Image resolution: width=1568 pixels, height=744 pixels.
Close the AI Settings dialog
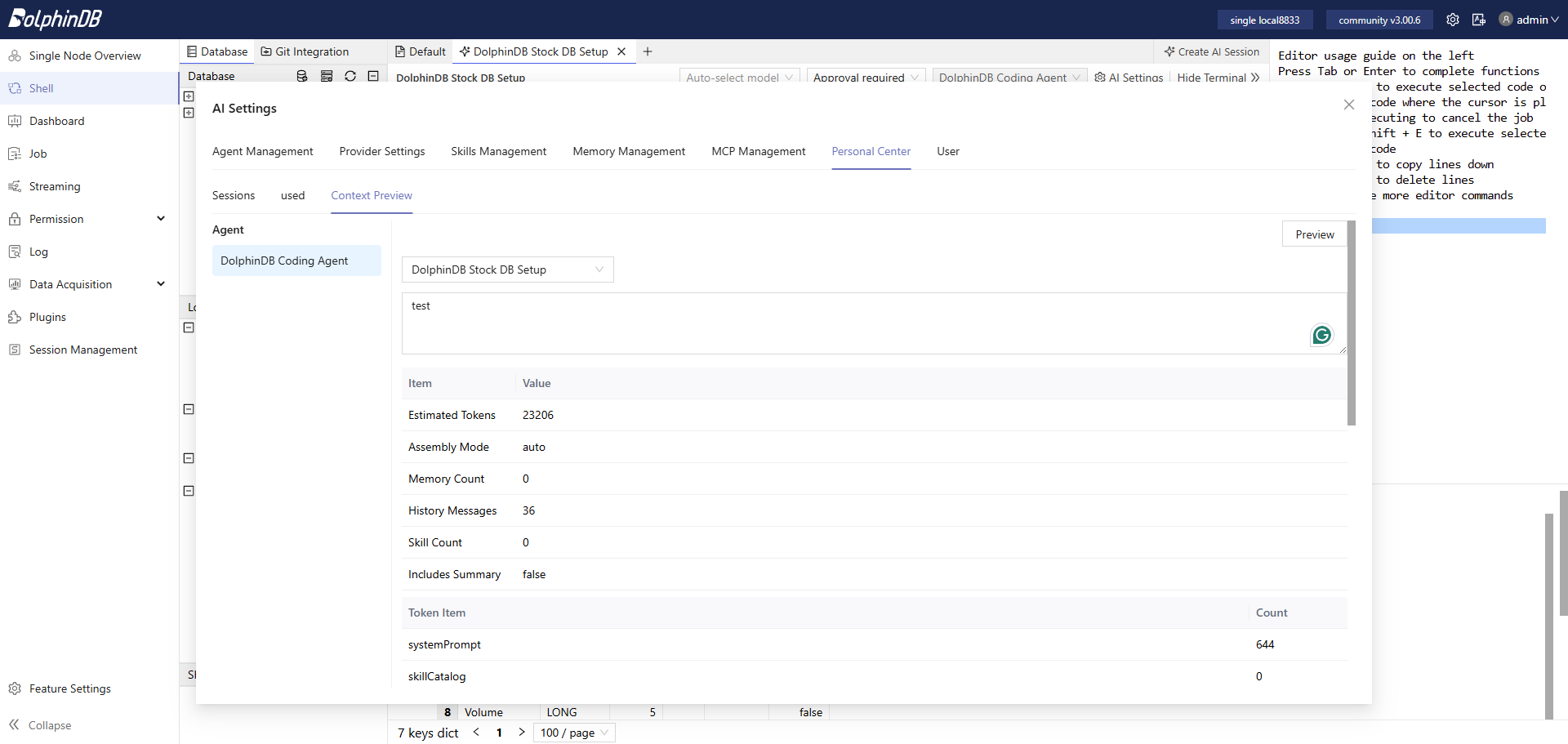pyautogui.click(x=1349, y=105)
